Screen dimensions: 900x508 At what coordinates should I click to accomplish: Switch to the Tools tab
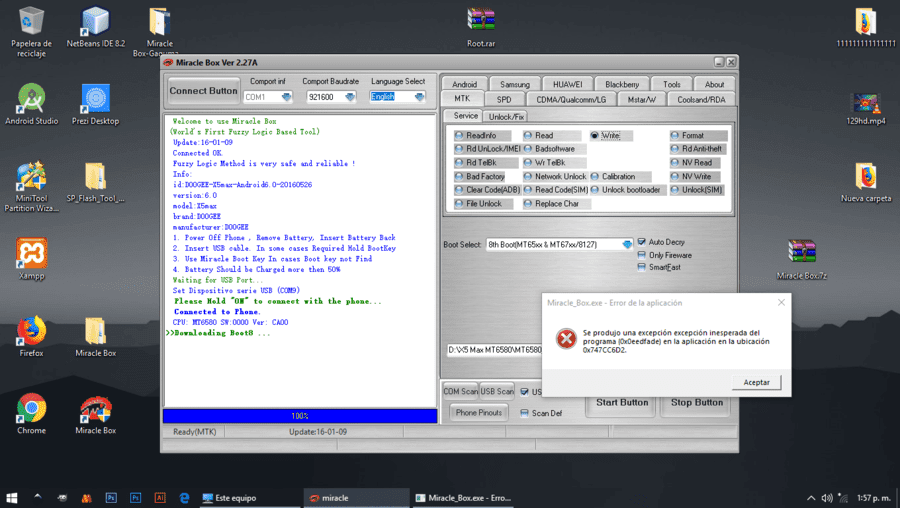tap(672, 84)
